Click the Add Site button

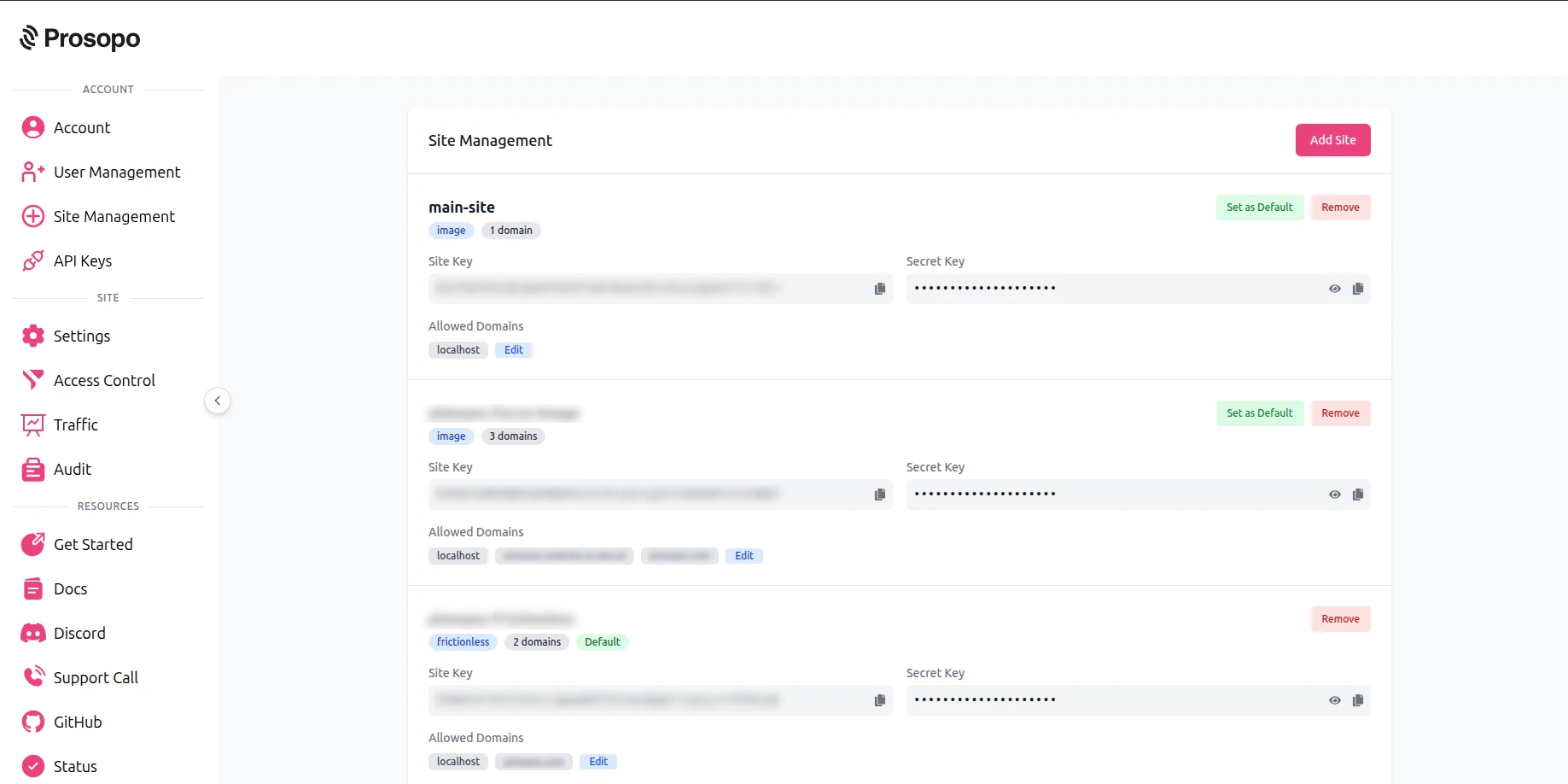pyautogui.click(x=1332, y=140)
